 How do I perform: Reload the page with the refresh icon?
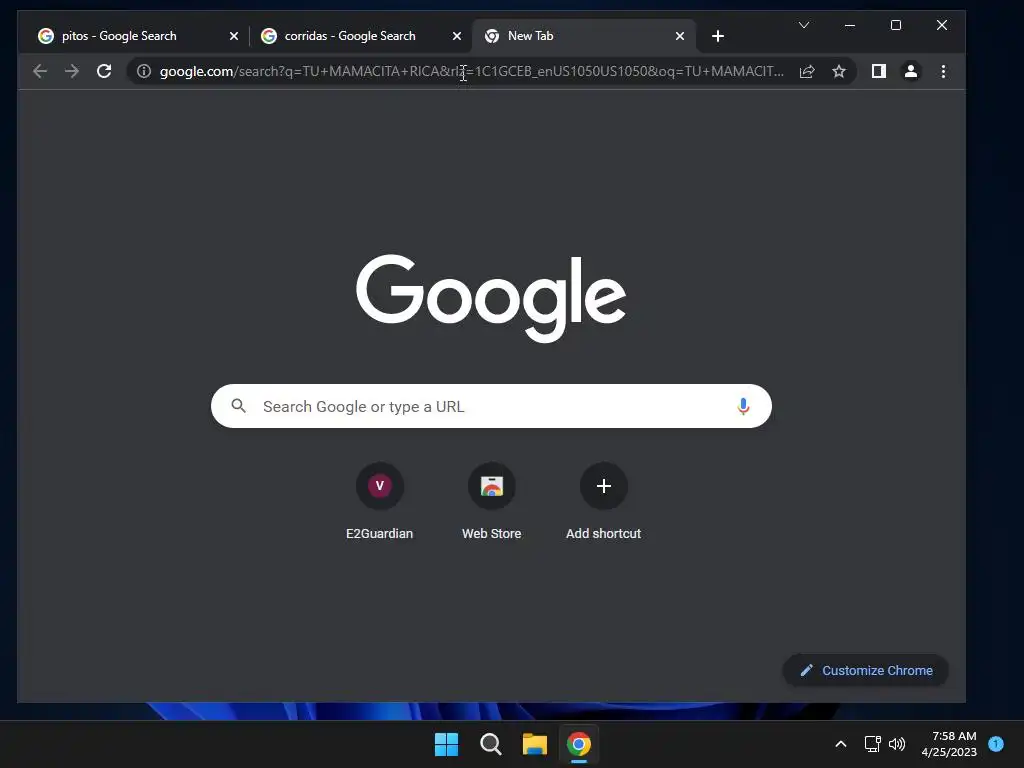pos(104,71)
